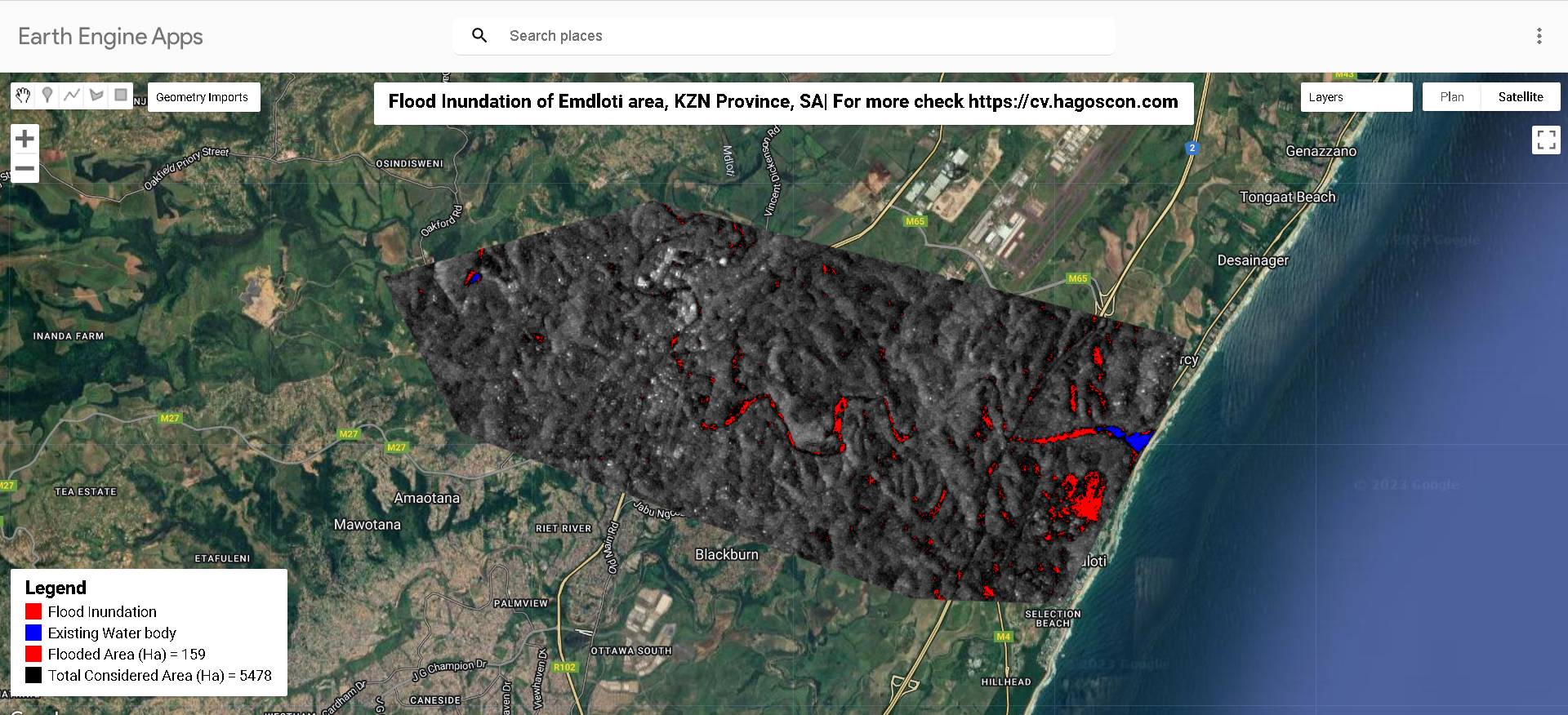Click the blue Existing Water body swatch
This screenshot has height=715, width=1568.
(33, 633)
